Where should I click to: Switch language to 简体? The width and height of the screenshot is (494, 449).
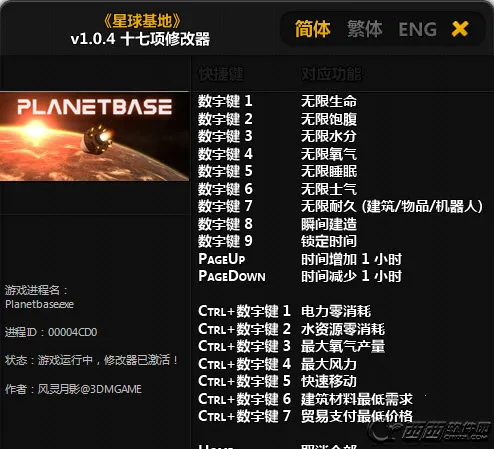312,29
